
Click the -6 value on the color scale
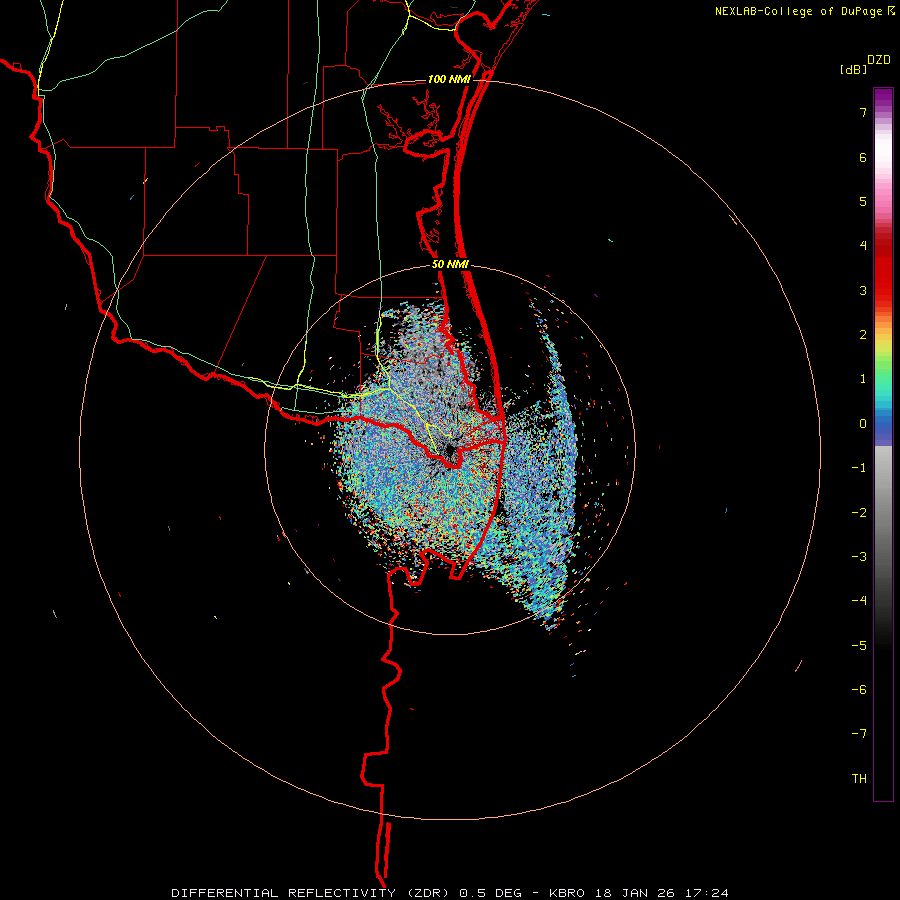click(x=859, y=690)
